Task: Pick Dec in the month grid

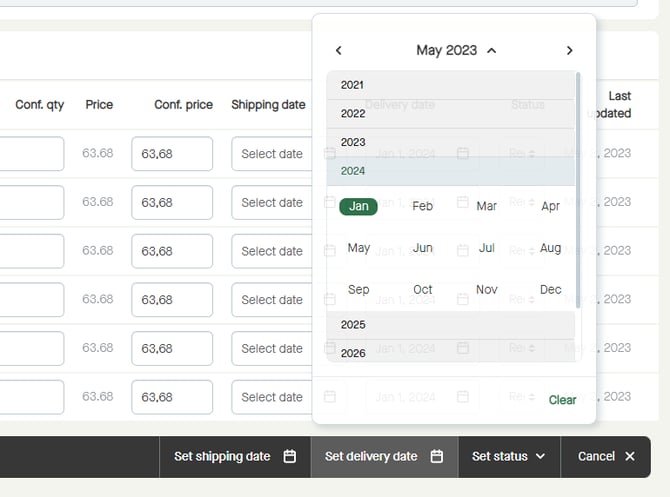Action: point(550,290)
